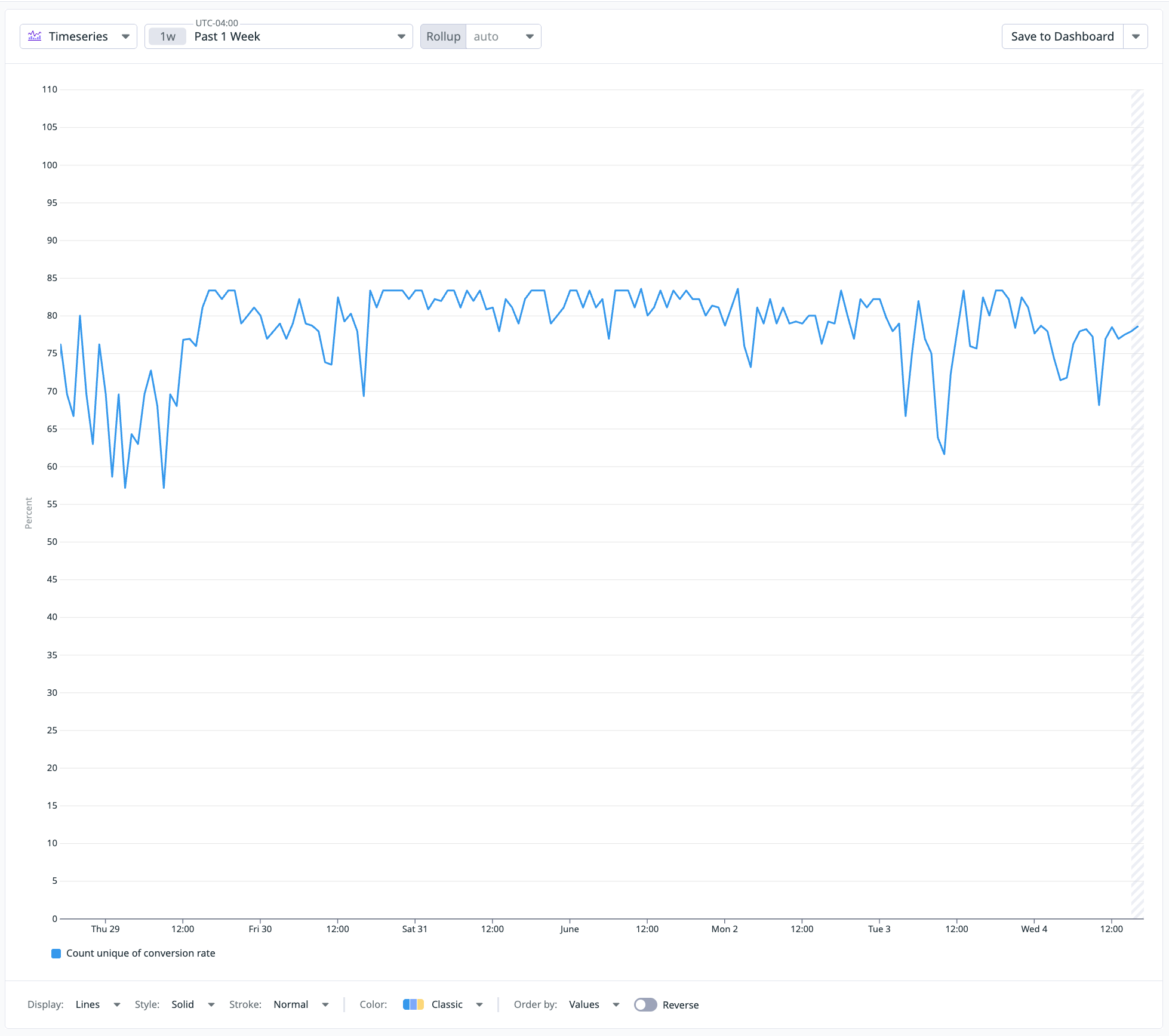Toggle the Reverse switch
The height and width of the screenshot is (1036, 1169).
point(645,1005)
